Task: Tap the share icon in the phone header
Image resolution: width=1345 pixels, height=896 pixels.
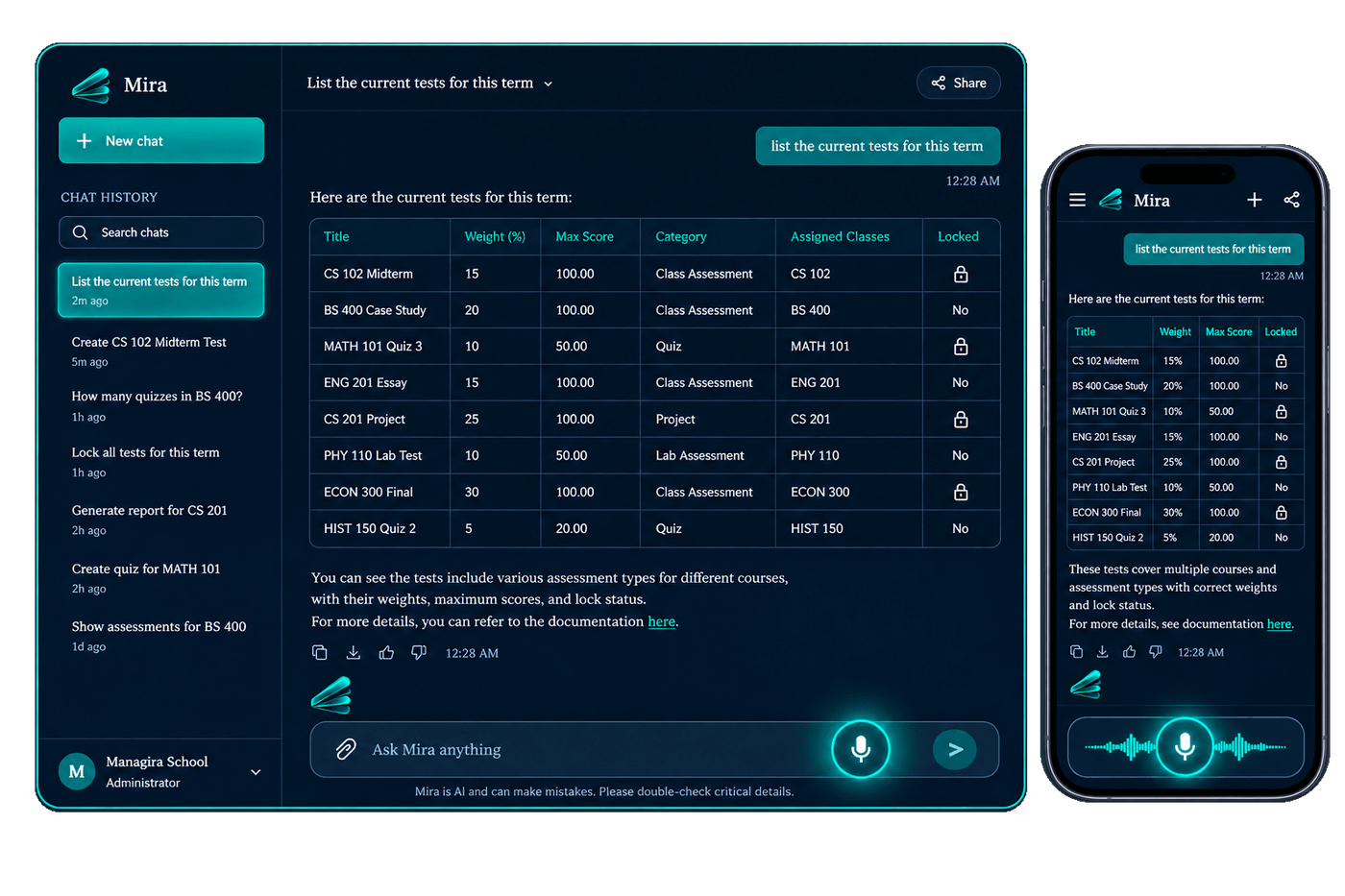Action: click(1291, 200)
